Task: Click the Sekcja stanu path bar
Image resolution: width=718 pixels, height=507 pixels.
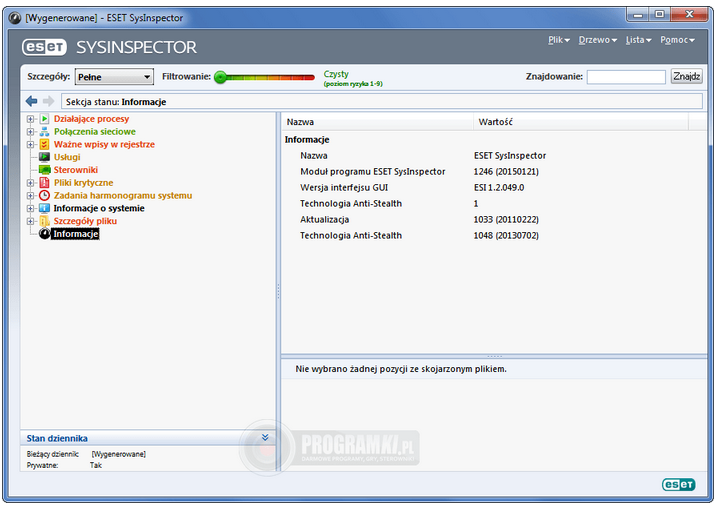Action: click(381, 102)
